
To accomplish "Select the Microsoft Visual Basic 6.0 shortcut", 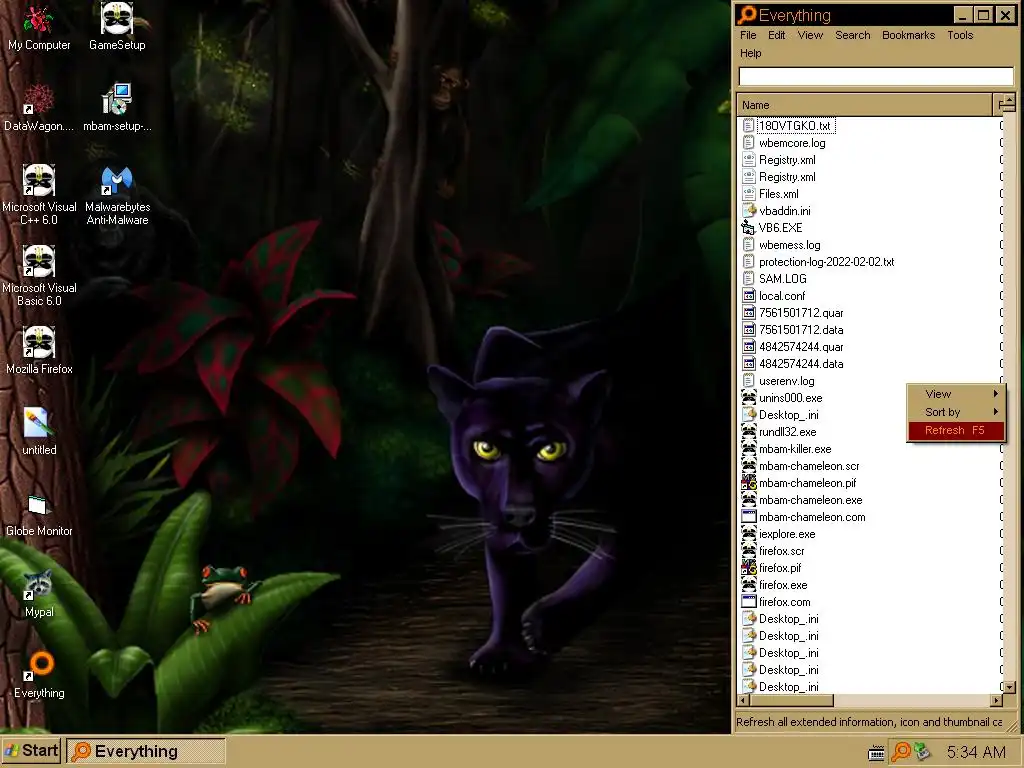I will coord(39,276).
